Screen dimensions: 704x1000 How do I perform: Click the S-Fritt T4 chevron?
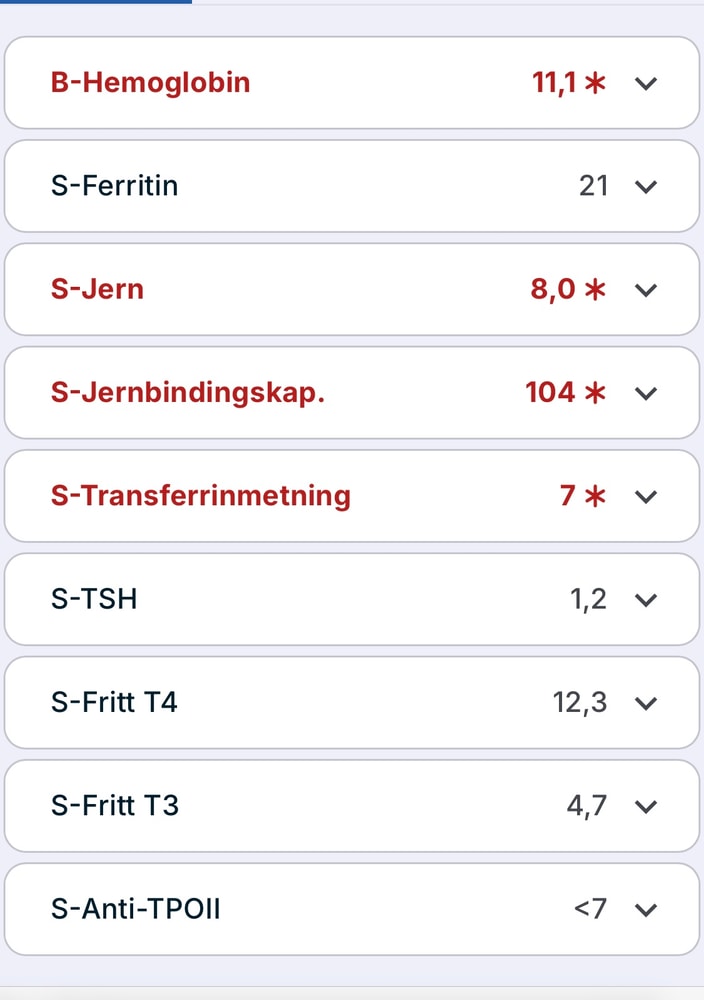pyautogui.click(x=646, y=703)
